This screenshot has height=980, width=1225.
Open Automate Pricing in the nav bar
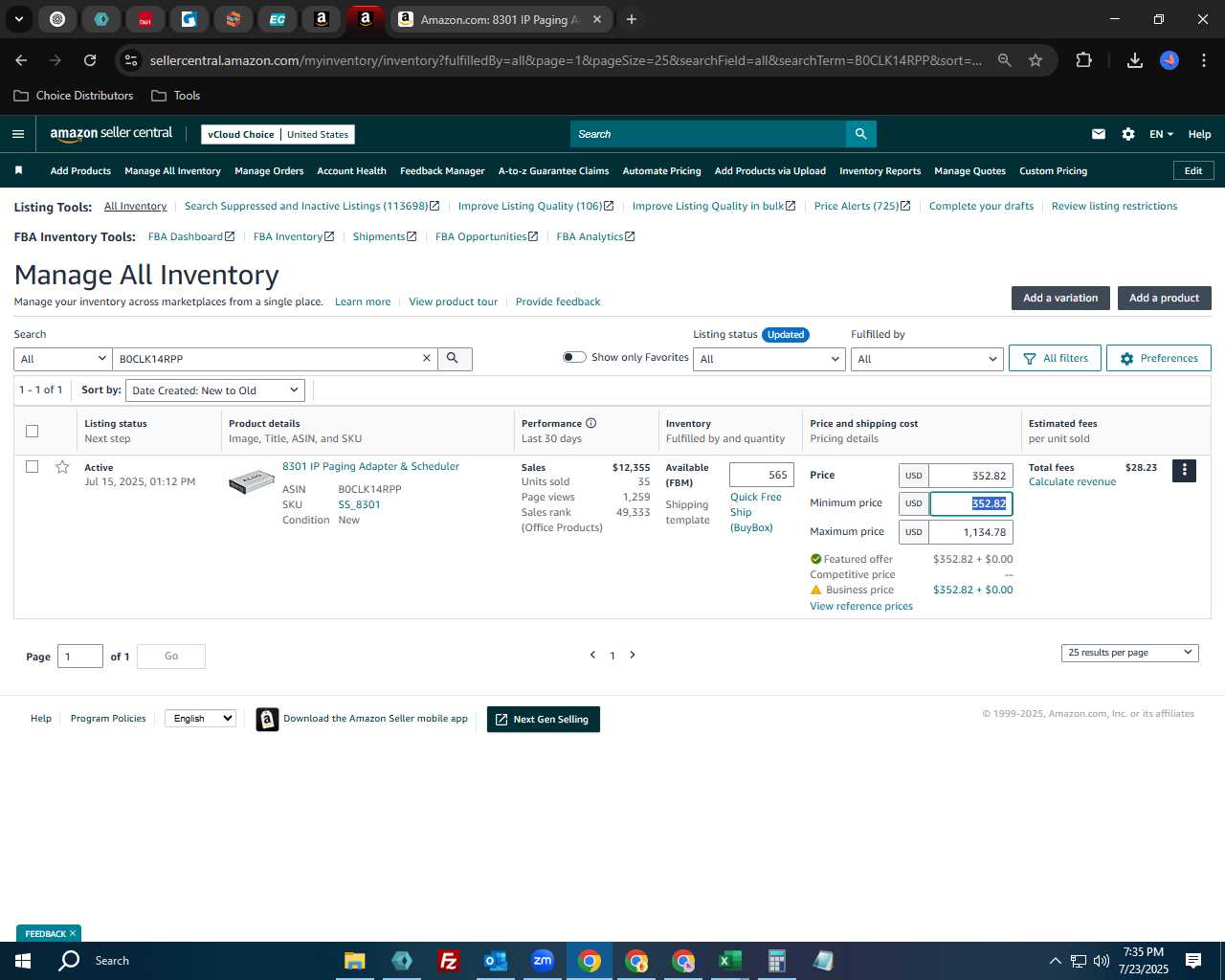661,170
